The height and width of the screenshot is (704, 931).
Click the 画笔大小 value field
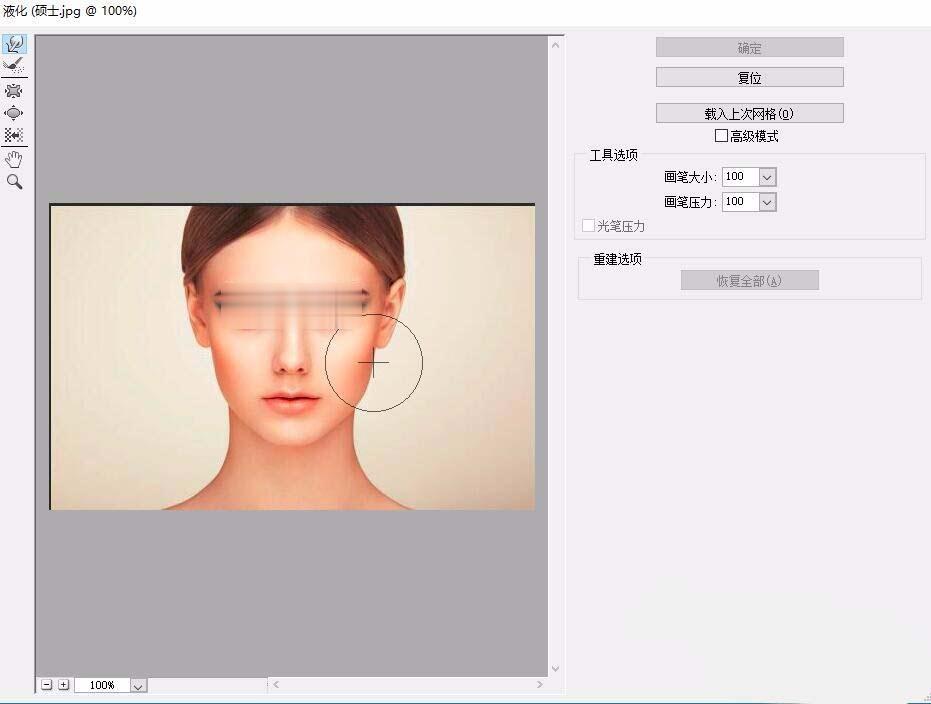(740, 177)
